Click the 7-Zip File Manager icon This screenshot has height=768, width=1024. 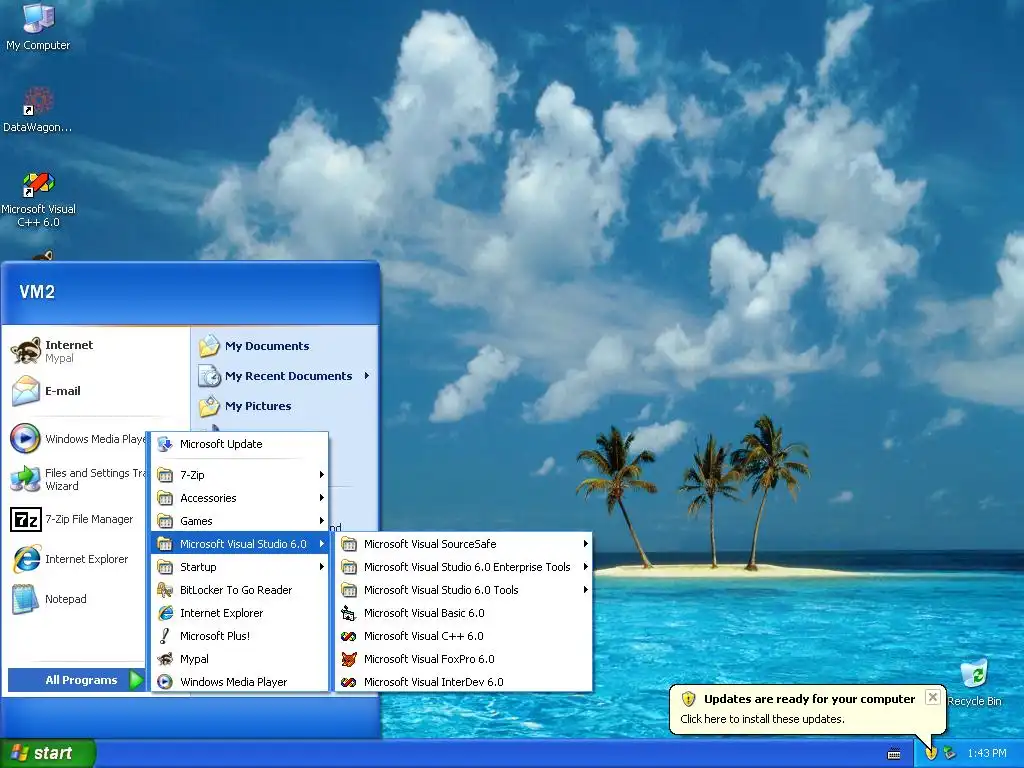(26, 519)
